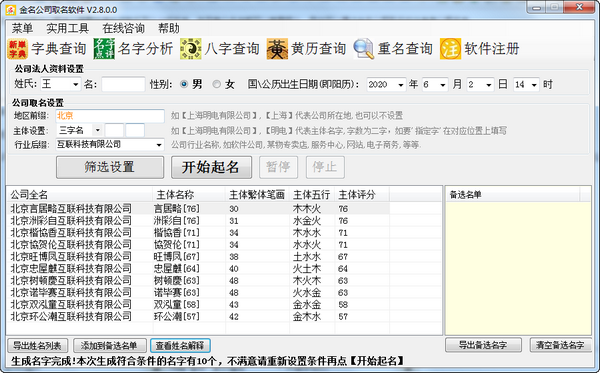The image size is (600, 373).
Task: Click the 导出备选名字 button
Action: pos(483,345)
